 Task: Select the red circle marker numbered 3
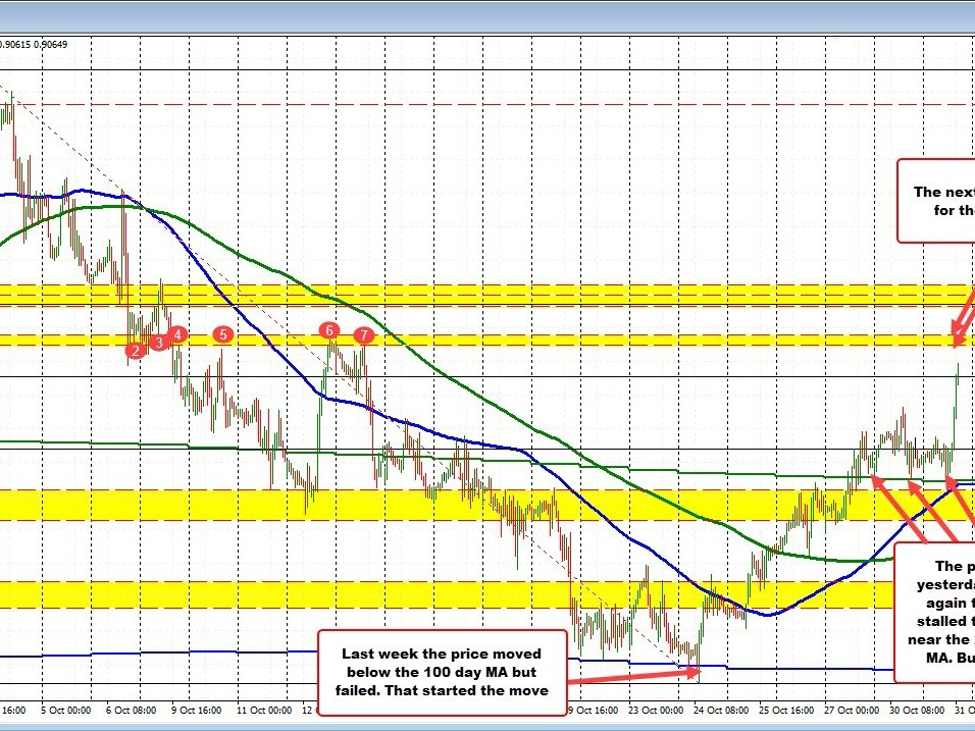[159, 343]
